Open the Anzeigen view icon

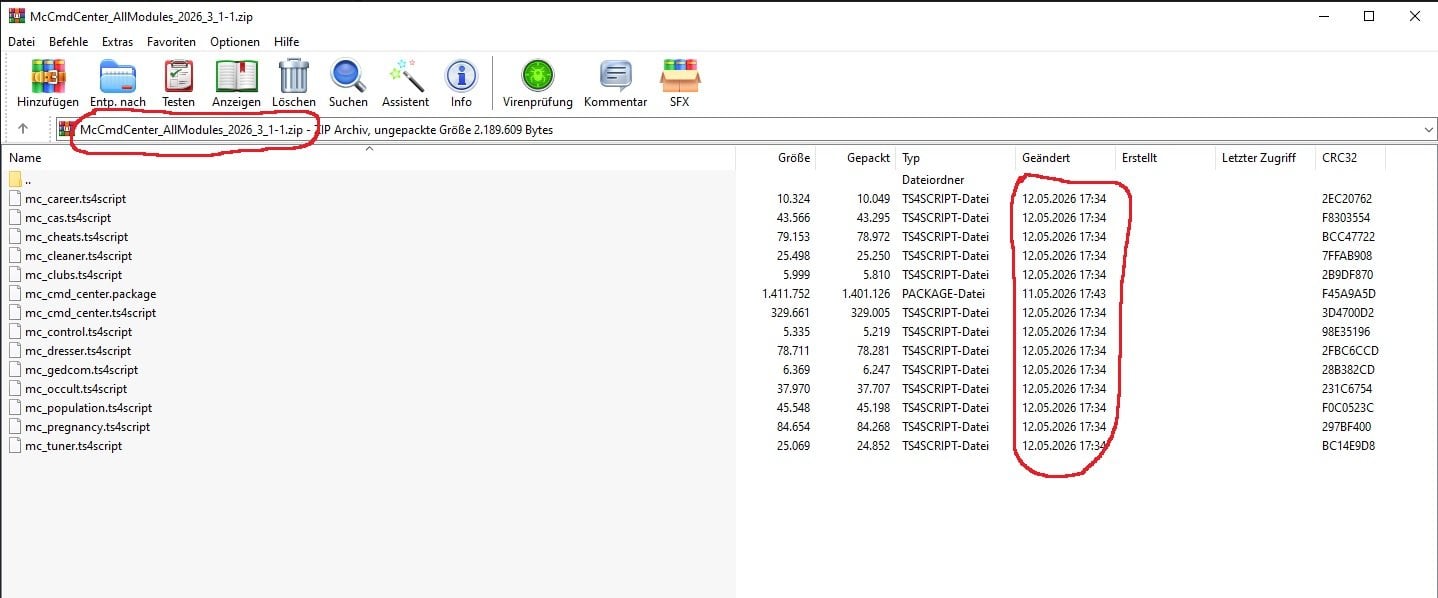click(236, 77)
